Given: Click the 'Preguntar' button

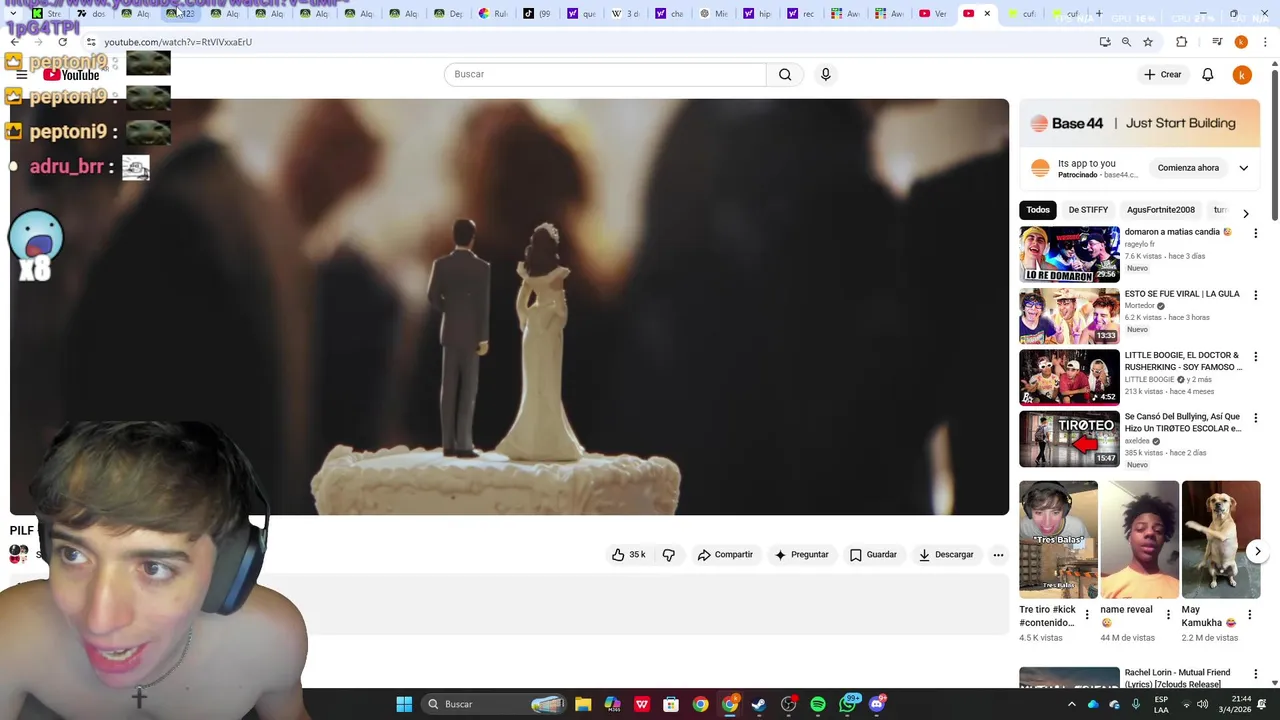Looking at the screenshot, I should (x=801, y=555).
